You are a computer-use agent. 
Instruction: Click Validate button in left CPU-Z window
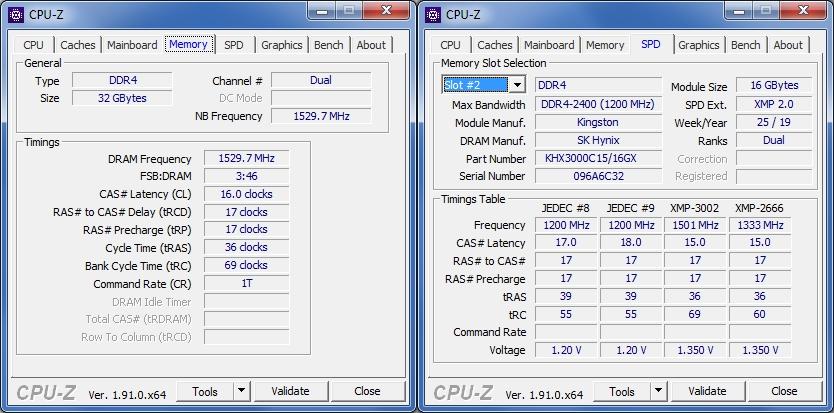pos(290,391)
